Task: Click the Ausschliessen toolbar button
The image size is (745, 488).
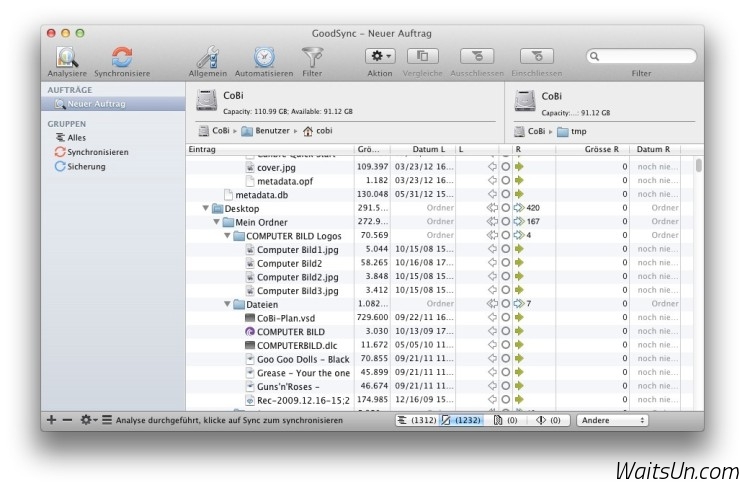Action: (477, 56)
